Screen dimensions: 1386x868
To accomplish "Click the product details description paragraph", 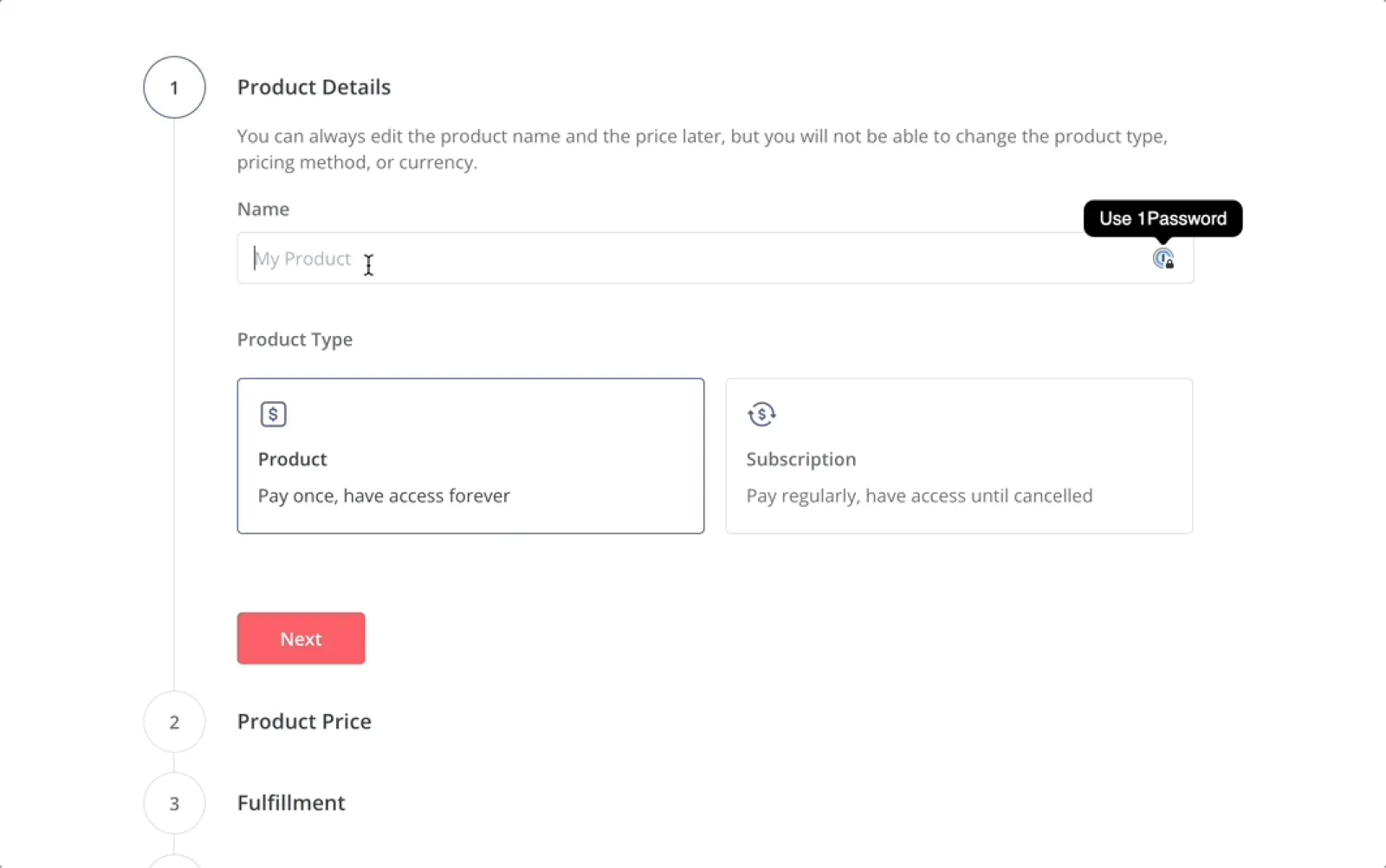I will pos(702,149).
